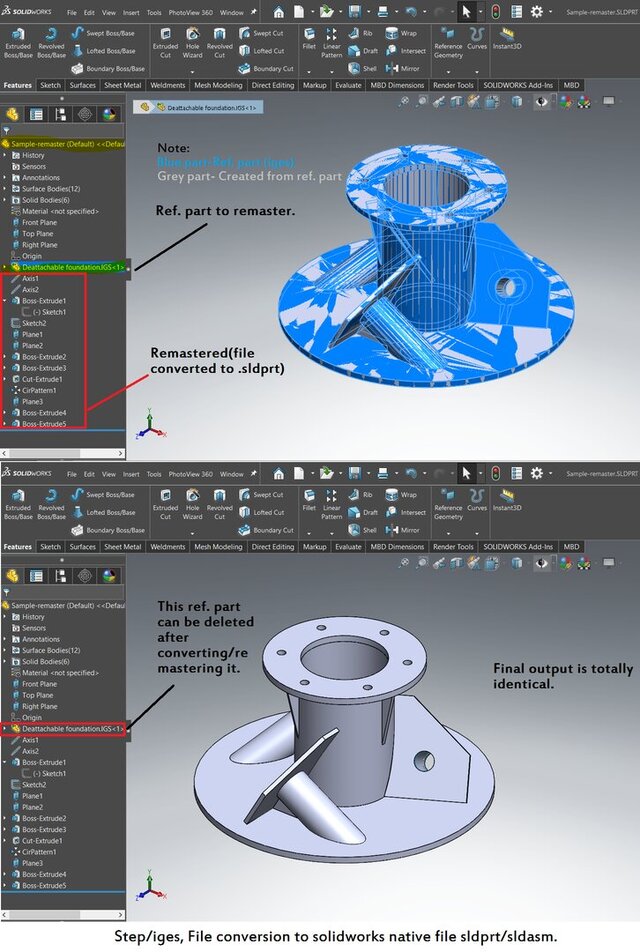
Task: Select Swept Cut in the upper window
Action: click(x=261, y=33)
